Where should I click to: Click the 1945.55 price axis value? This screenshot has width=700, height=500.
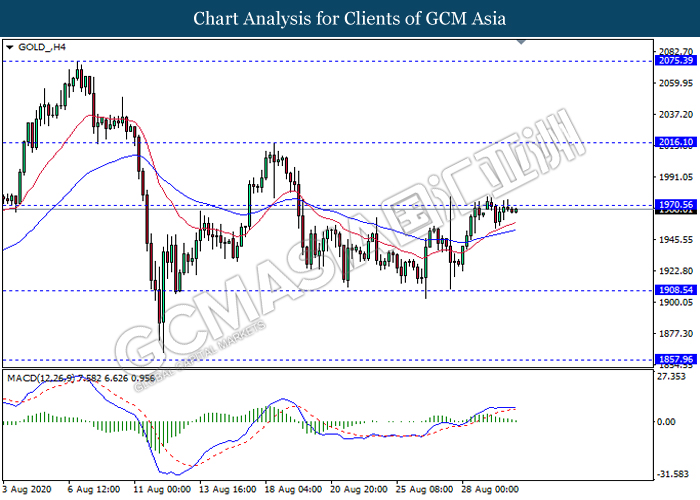tap(676, 240)
